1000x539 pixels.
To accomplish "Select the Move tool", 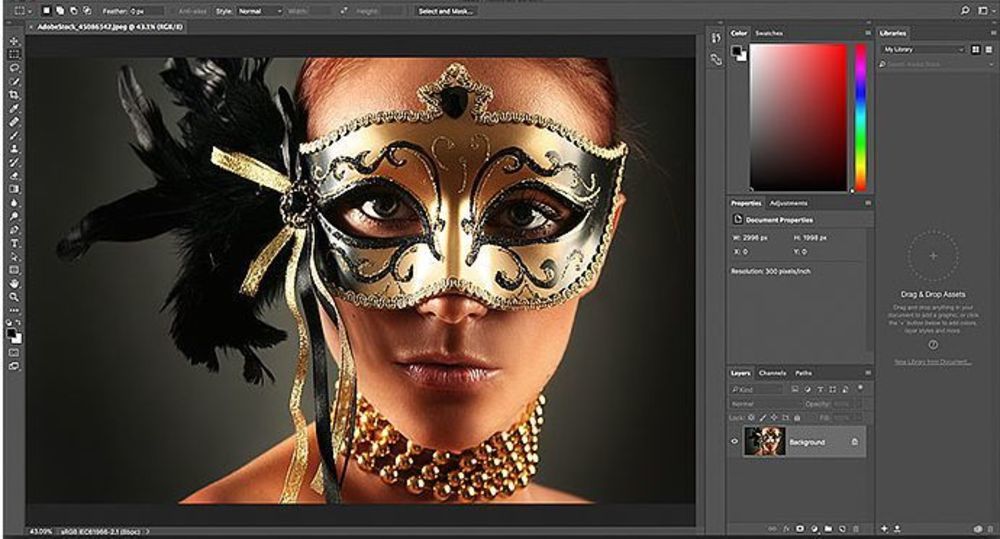I will (x=14, y=41).
